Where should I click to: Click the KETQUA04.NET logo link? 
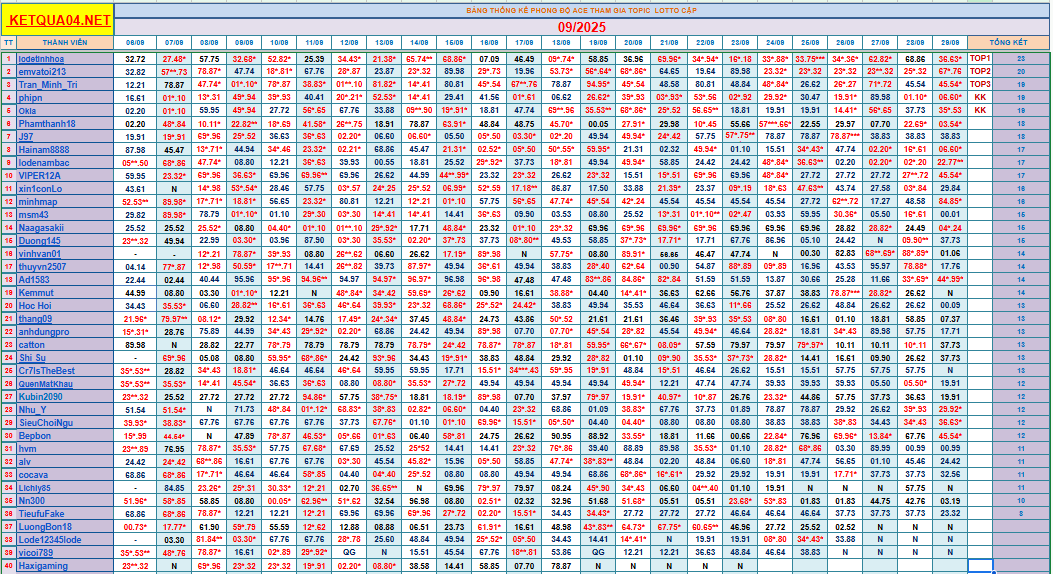click(x=58, y=20)
